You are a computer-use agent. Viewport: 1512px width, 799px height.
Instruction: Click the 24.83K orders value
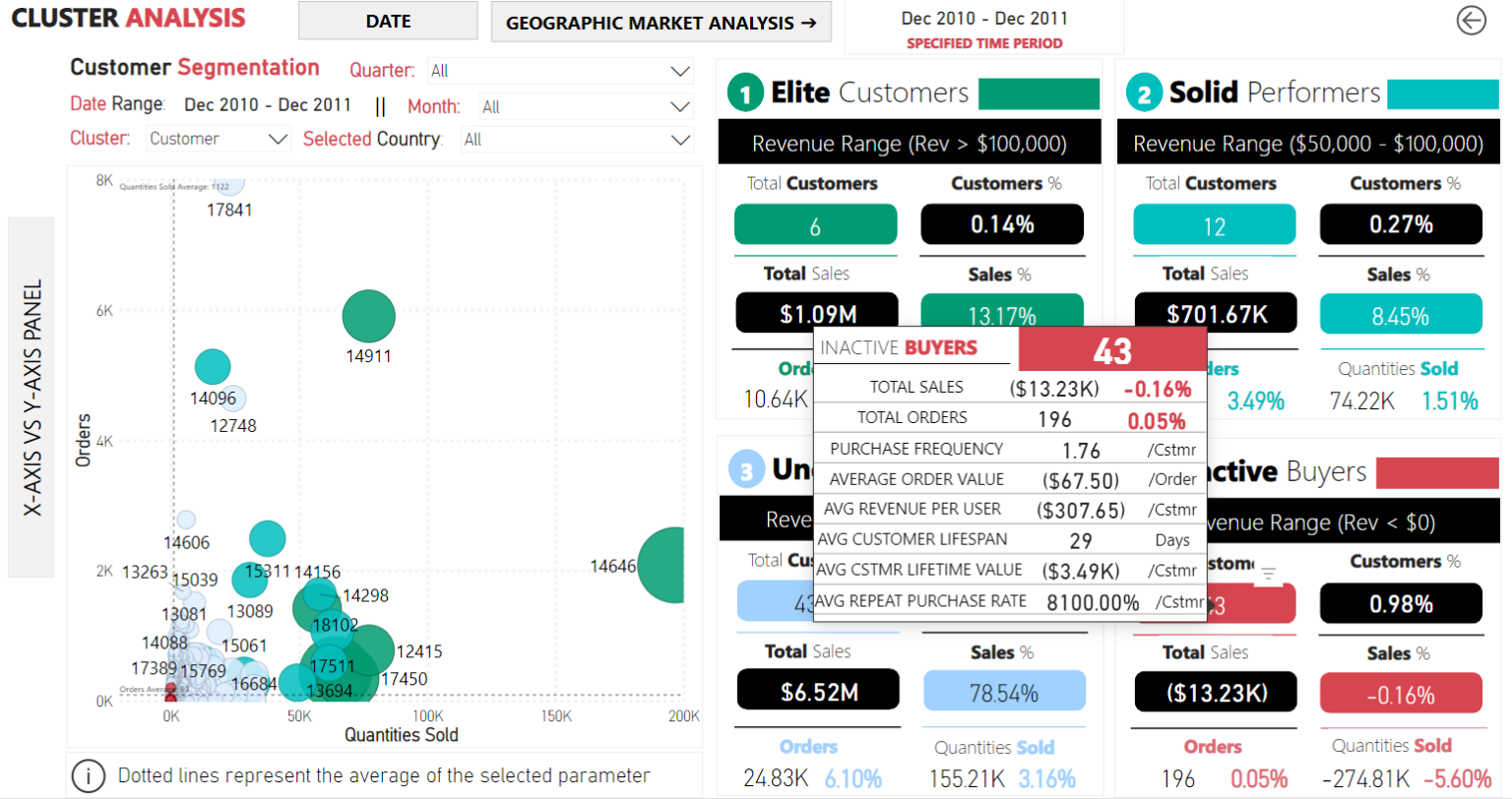776,778
